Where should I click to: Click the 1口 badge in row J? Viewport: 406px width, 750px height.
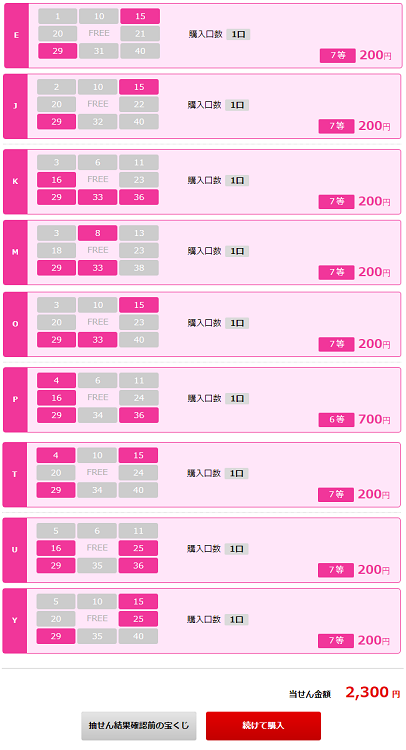tap(237, 105)
